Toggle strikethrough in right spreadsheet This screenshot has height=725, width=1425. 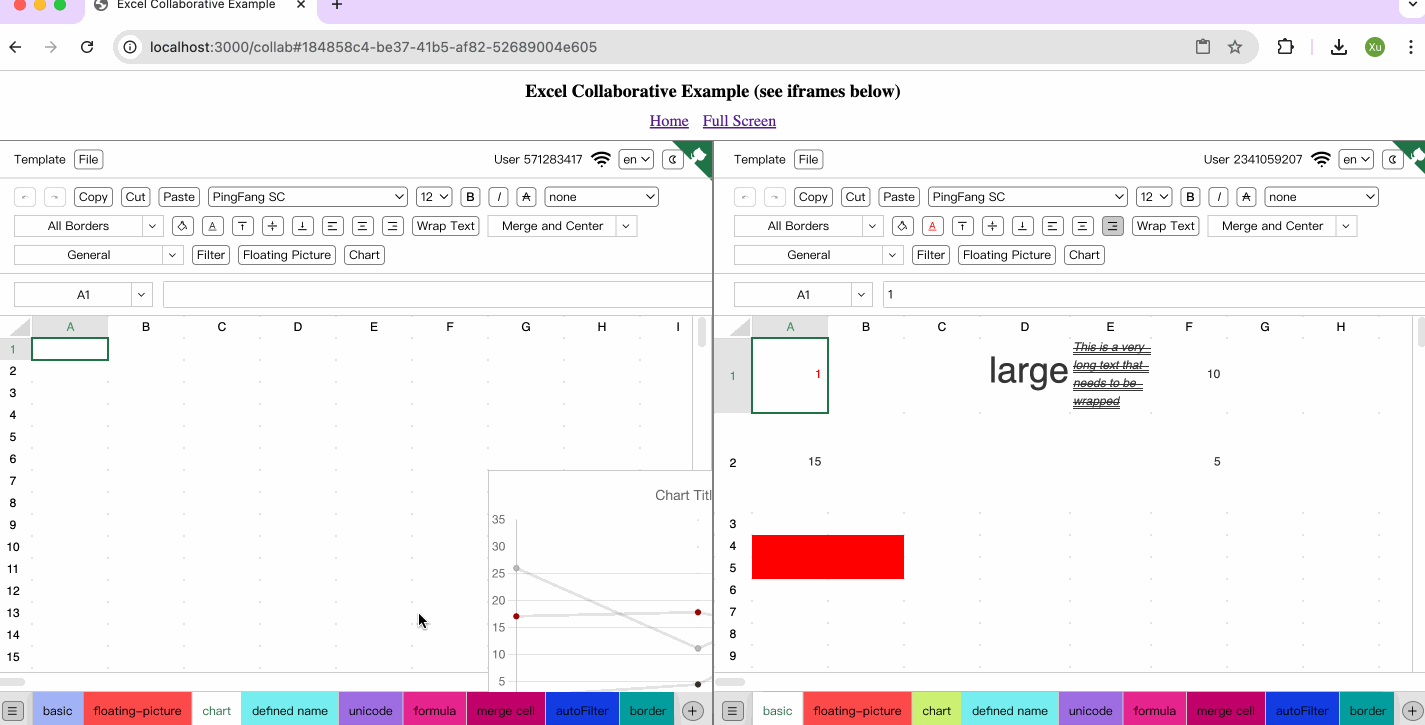click(1247, 197)
